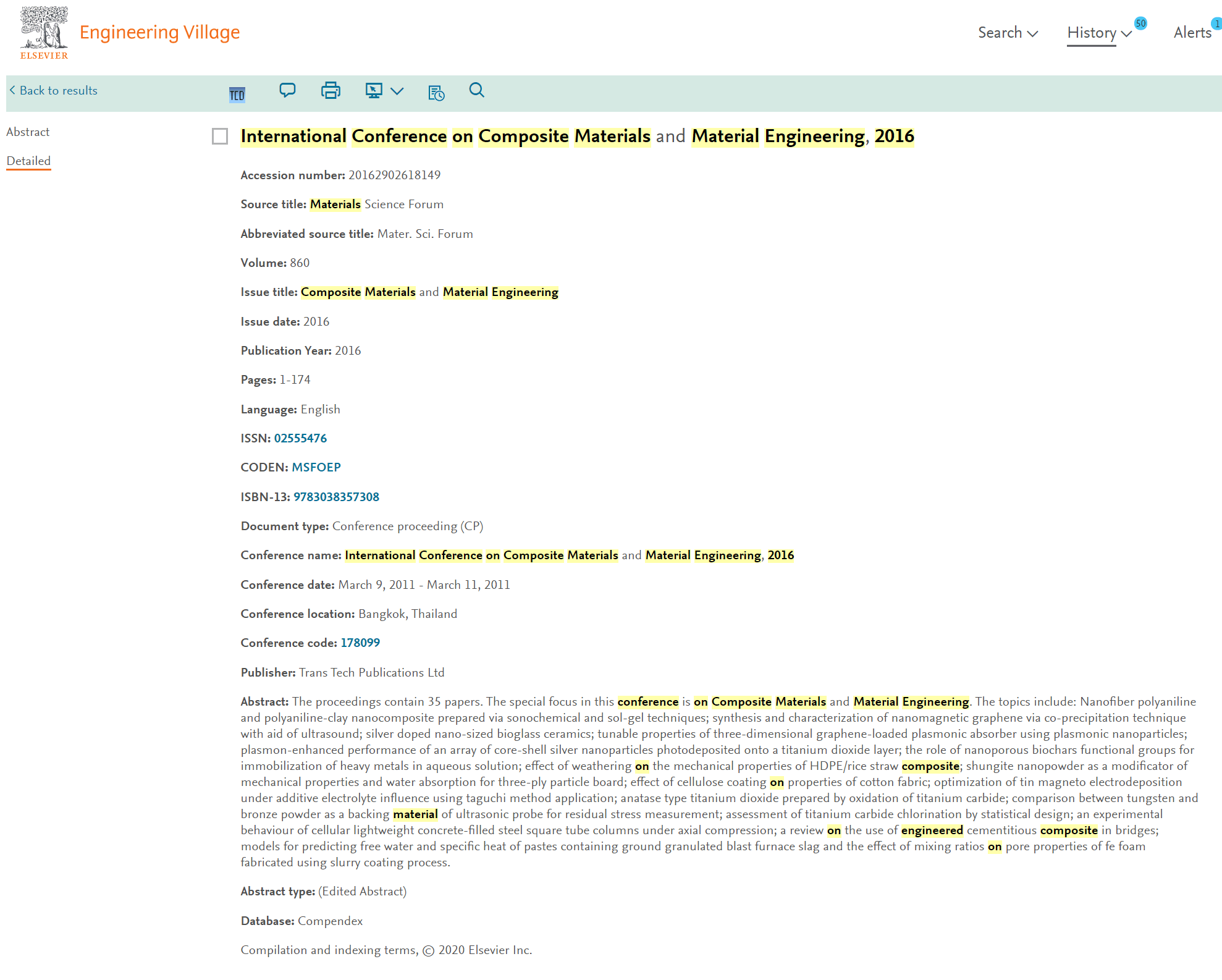The width and height of the screenshot is (1222, 980).
Task: Go back to results
Action: (53, 90)
